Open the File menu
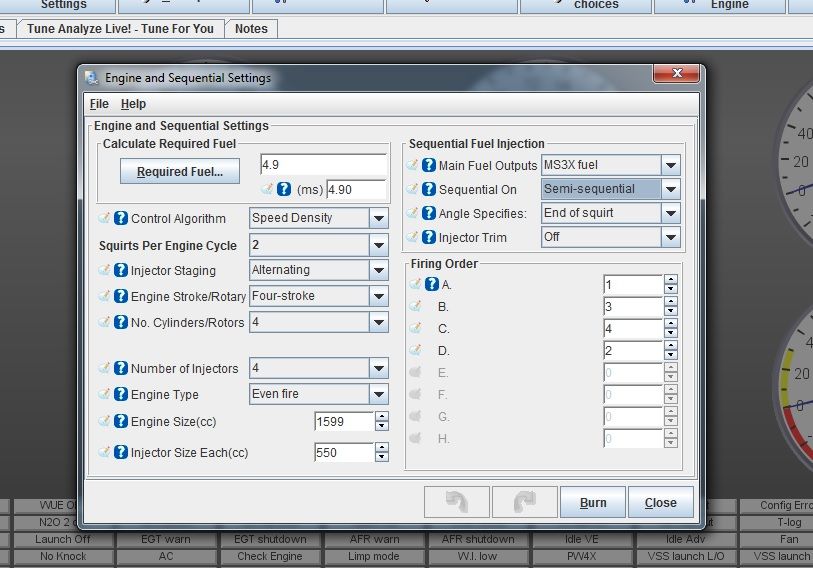The height and width of the screenshot is (568, 813). tap(99, 104)
